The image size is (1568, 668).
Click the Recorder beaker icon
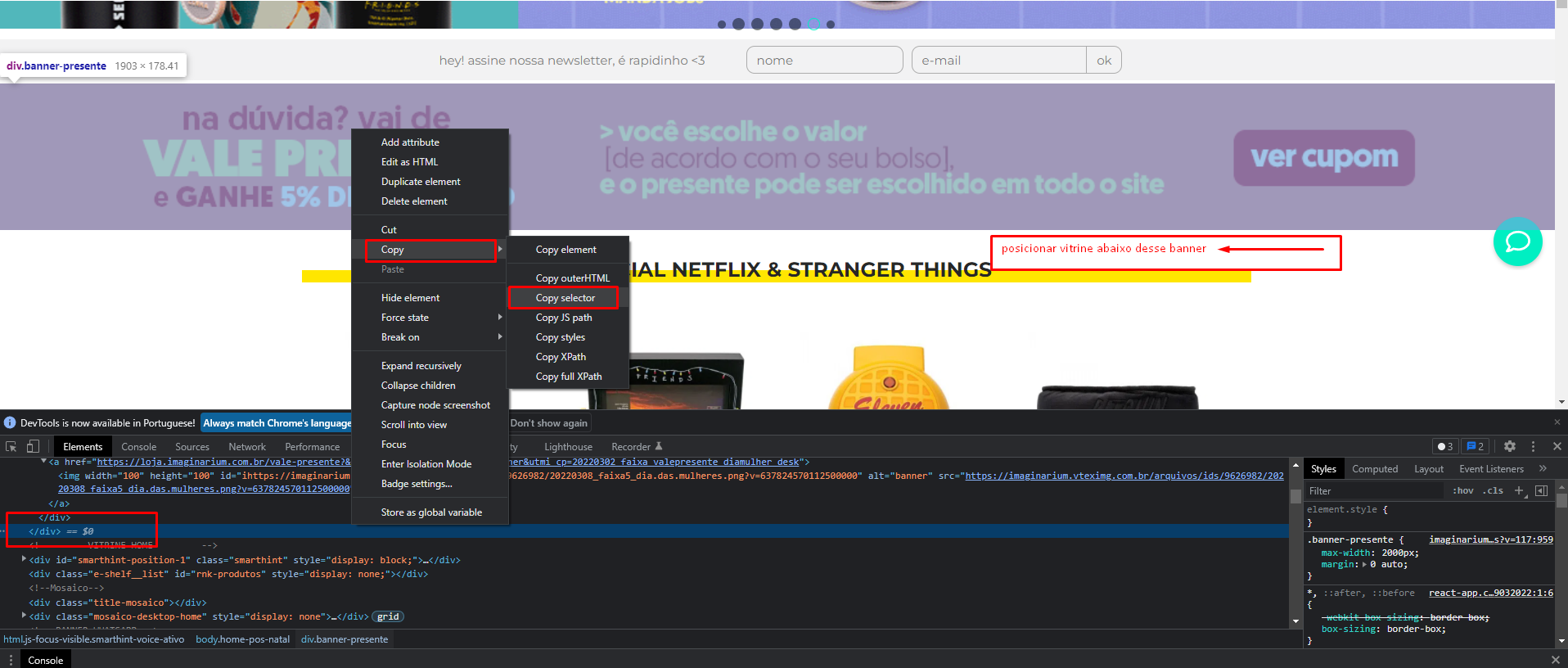click(659, 446)
